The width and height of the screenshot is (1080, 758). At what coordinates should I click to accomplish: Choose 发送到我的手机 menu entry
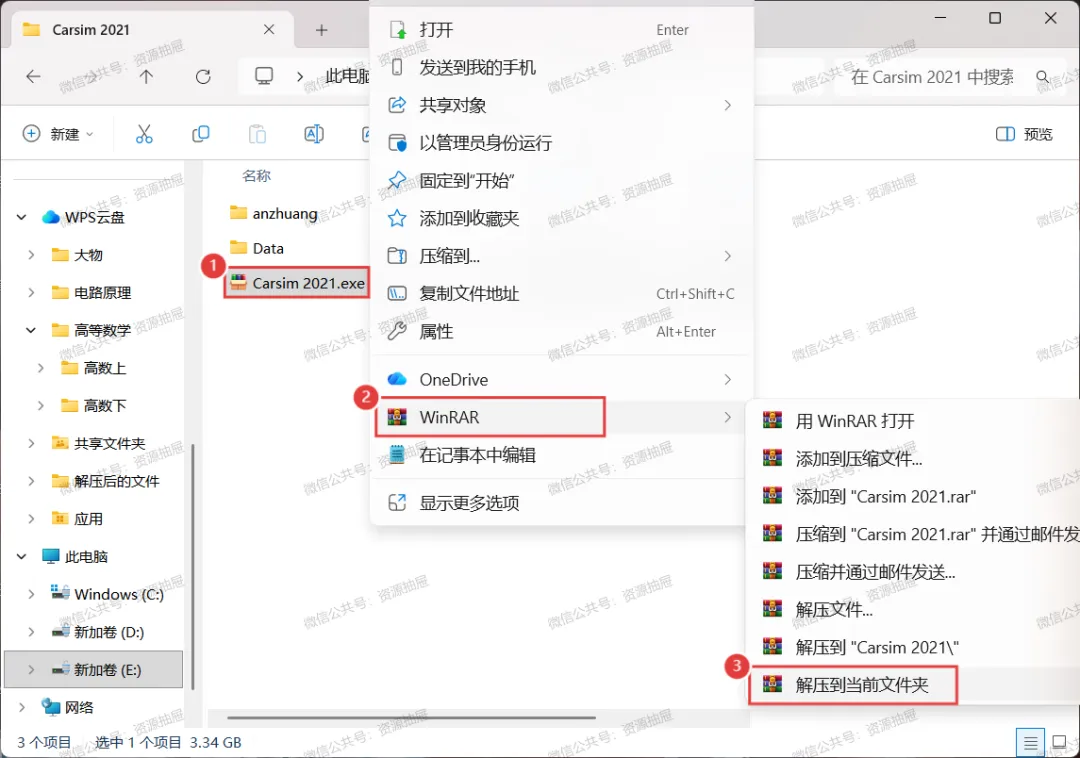coord(561,67)
